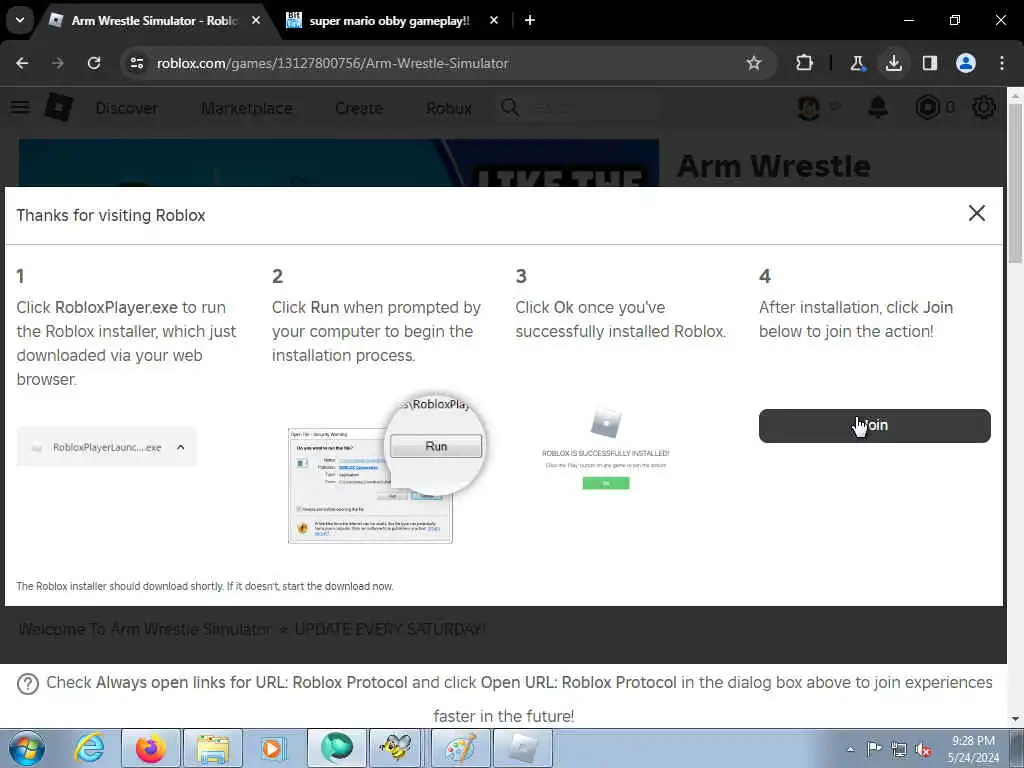Open the Robux balance icon
Viewport: 1024px width, 768px height.
click(927, 108)
